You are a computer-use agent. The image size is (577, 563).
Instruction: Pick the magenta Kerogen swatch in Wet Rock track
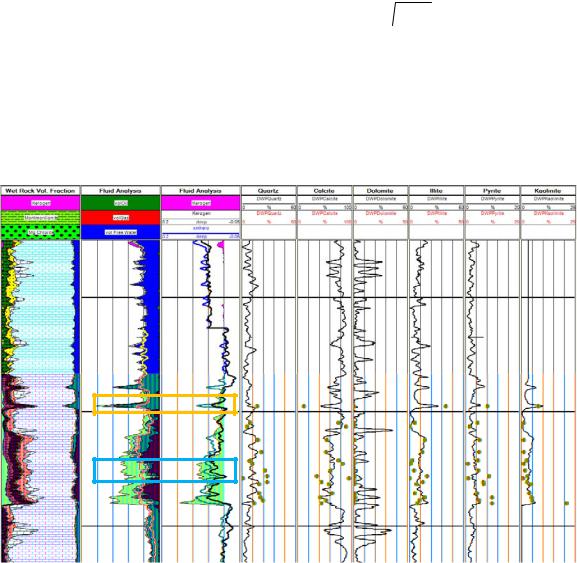(x=40, y=203)
